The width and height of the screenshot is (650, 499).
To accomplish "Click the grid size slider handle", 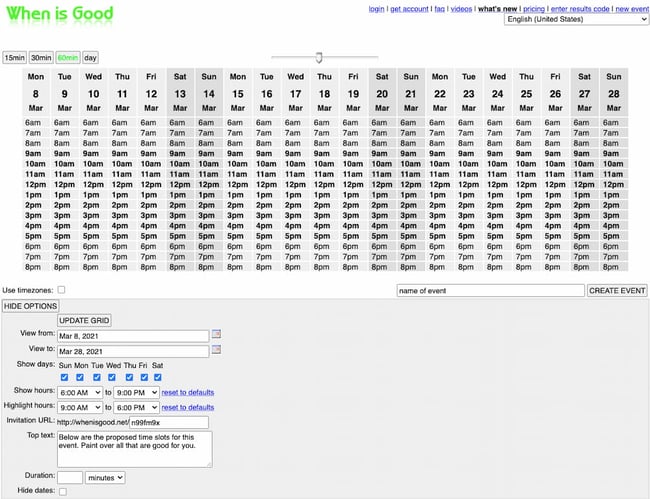I will [319, 57].
